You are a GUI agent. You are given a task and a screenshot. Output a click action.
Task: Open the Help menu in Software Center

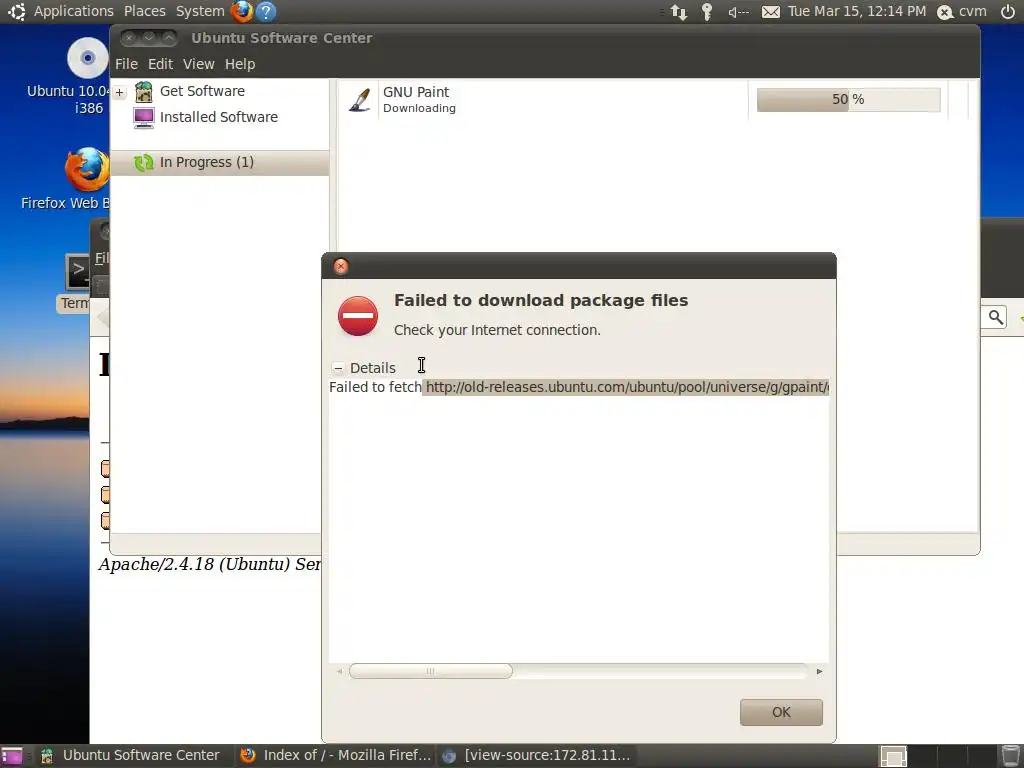tap(240, 64)
